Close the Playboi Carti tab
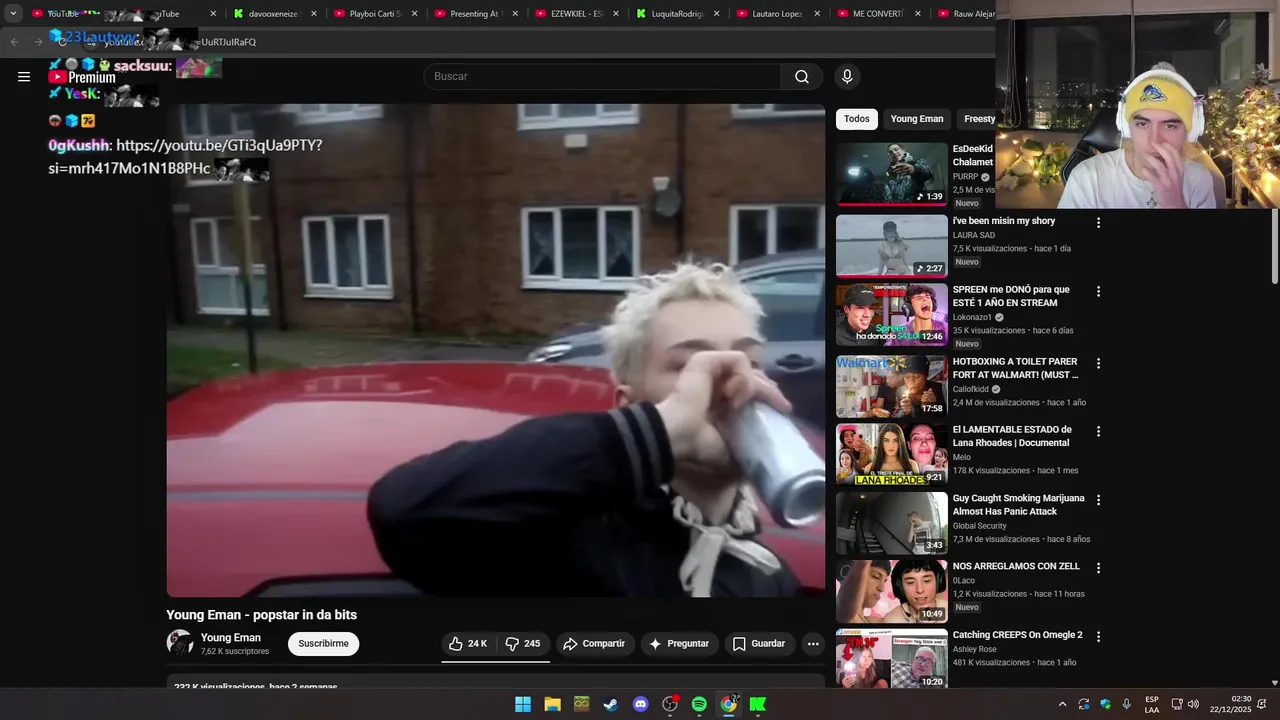1280x720 pixels. click(x=414, y=14)
